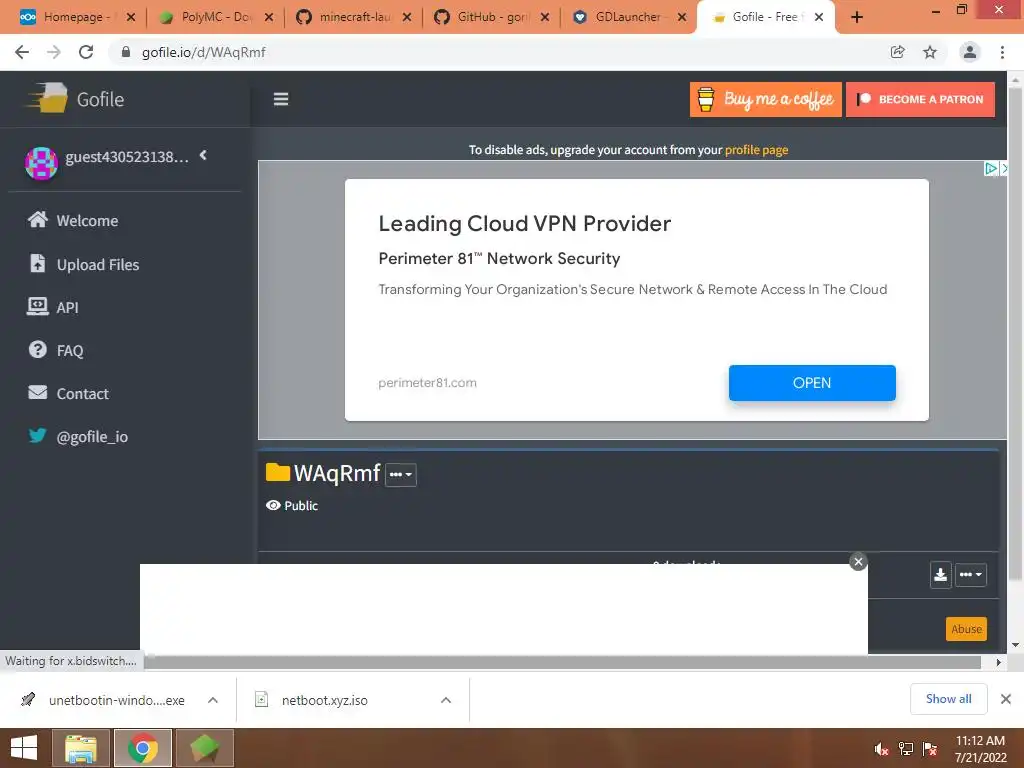Click Become a Patron button

coord(920,99)
